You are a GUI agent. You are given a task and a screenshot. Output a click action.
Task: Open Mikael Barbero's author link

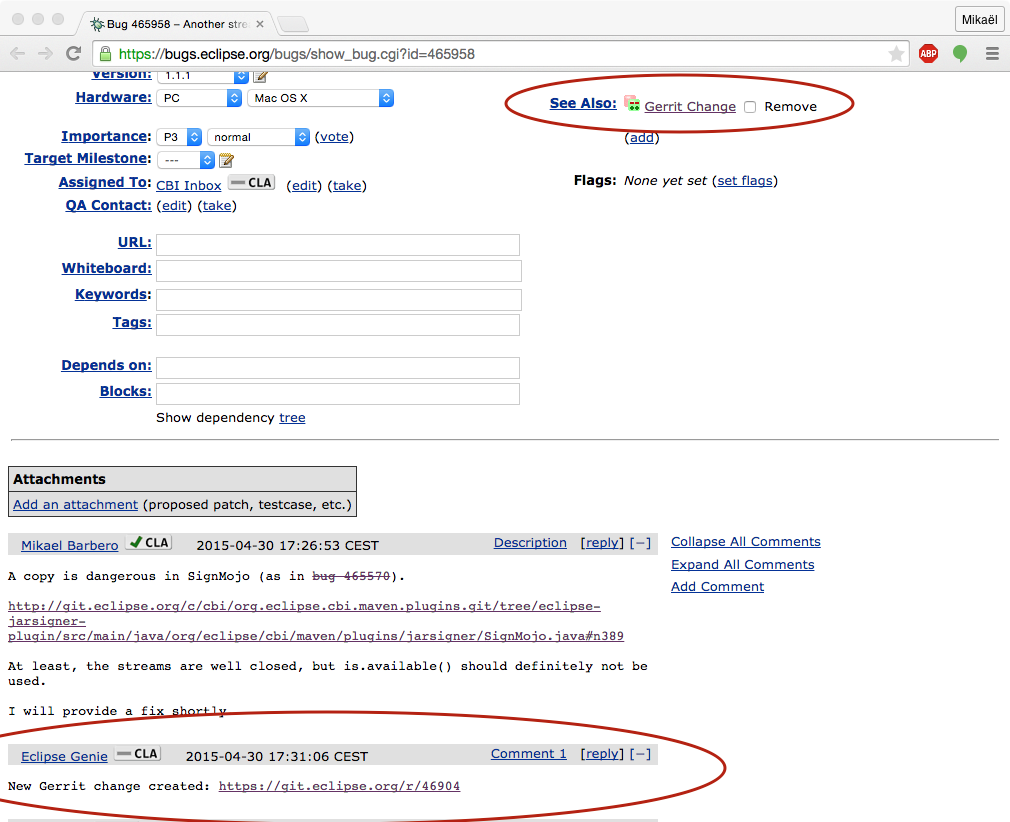coord(70,546)
